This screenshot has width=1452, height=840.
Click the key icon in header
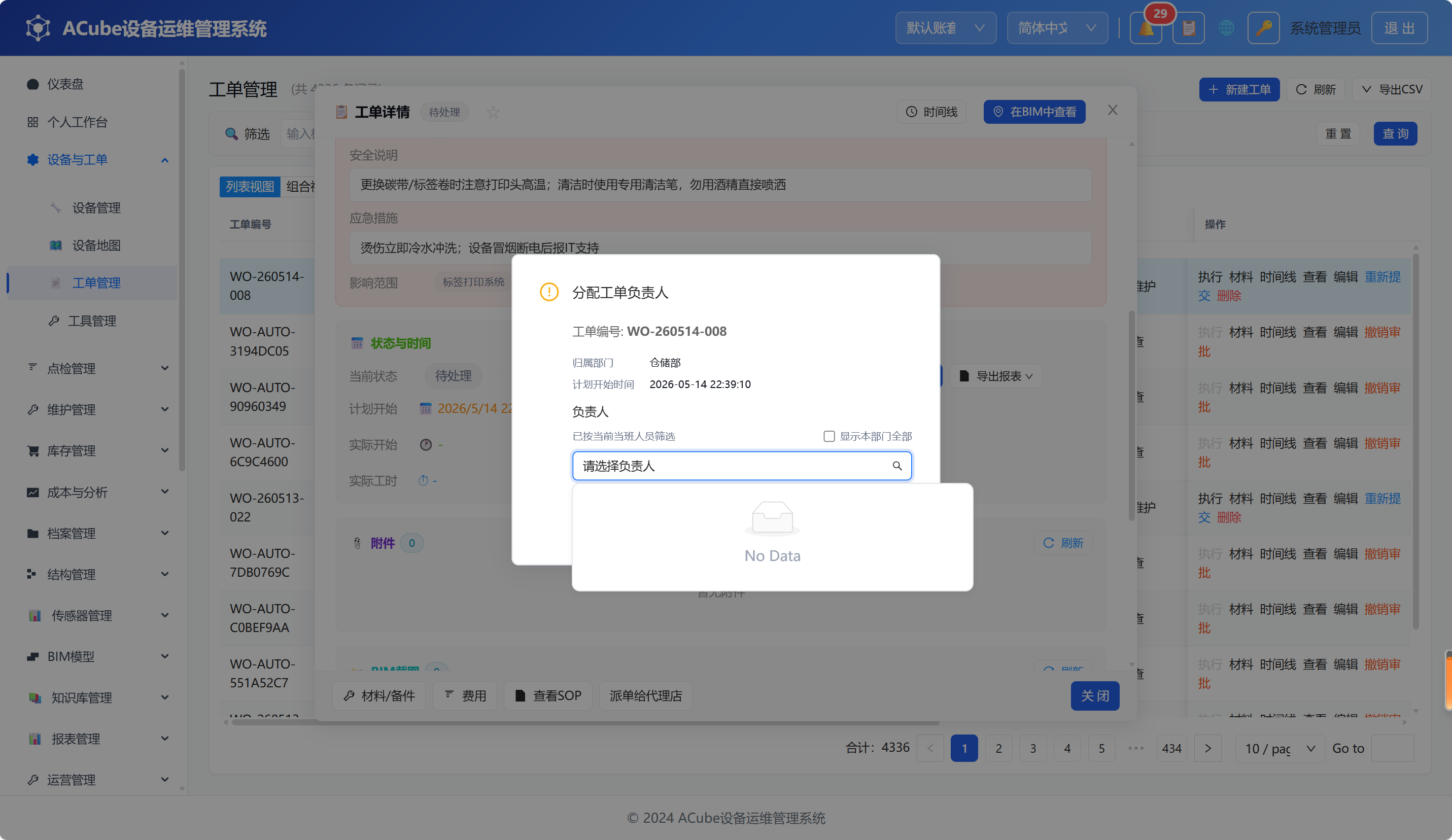1263,28
